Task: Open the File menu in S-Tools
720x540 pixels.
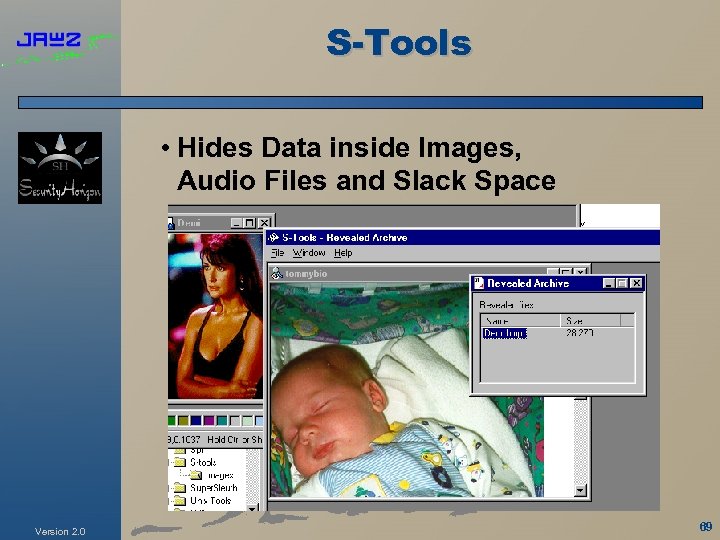Action: tap(277, 253)
